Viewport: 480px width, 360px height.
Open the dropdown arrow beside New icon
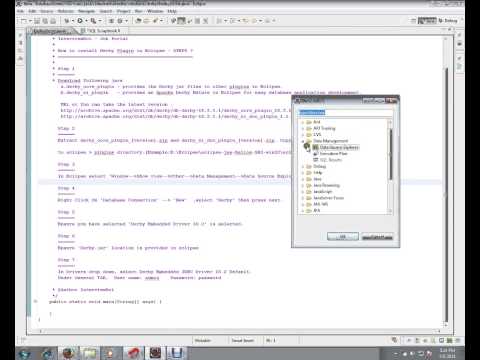pyautogui.click(x=30, y=21)
